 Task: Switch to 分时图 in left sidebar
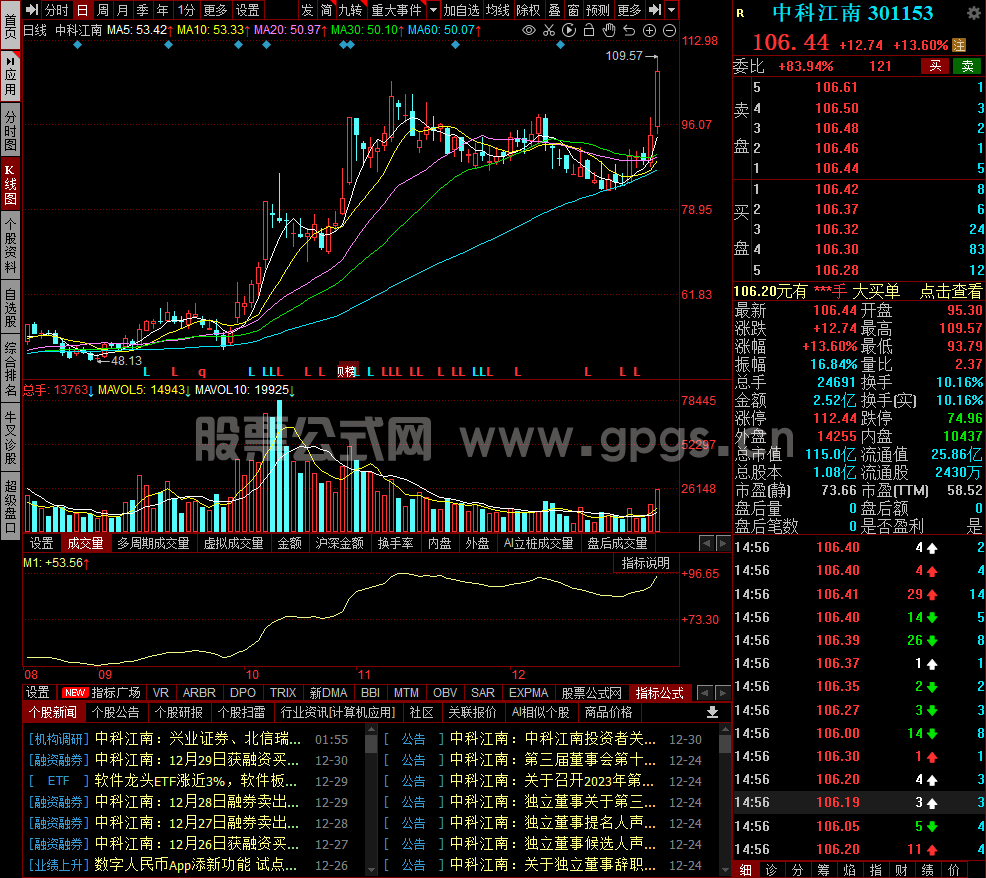(x=11, y=130)
